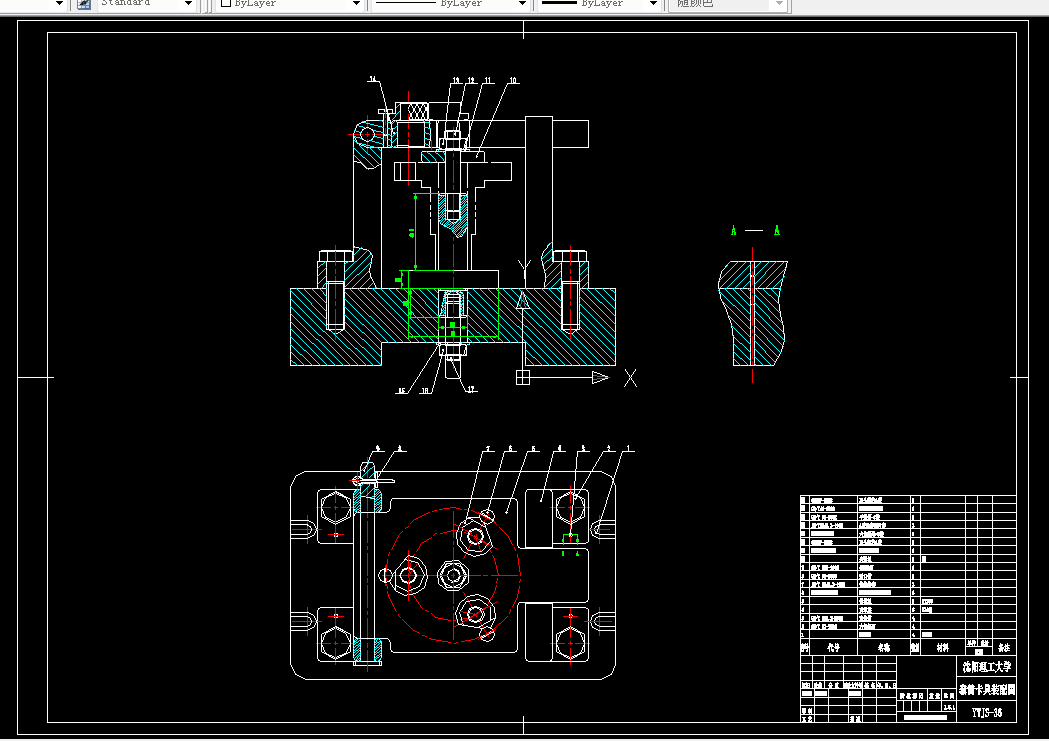Click the UCS origin square icon
This screenshot has width=1049, height=741.
[522, 377]
